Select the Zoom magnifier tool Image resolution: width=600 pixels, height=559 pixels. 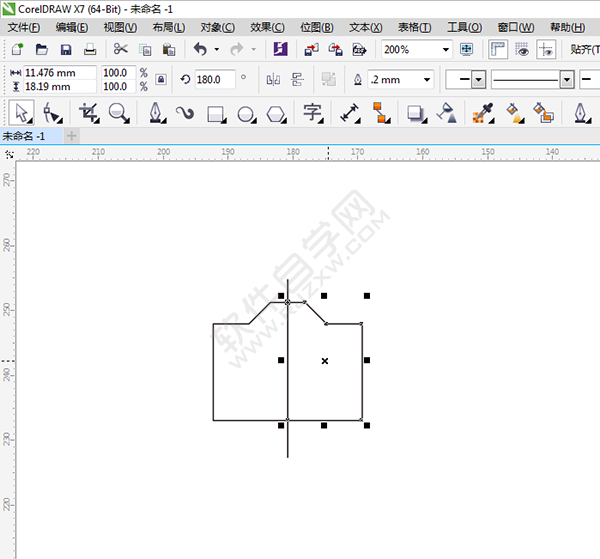click(119, 113)
